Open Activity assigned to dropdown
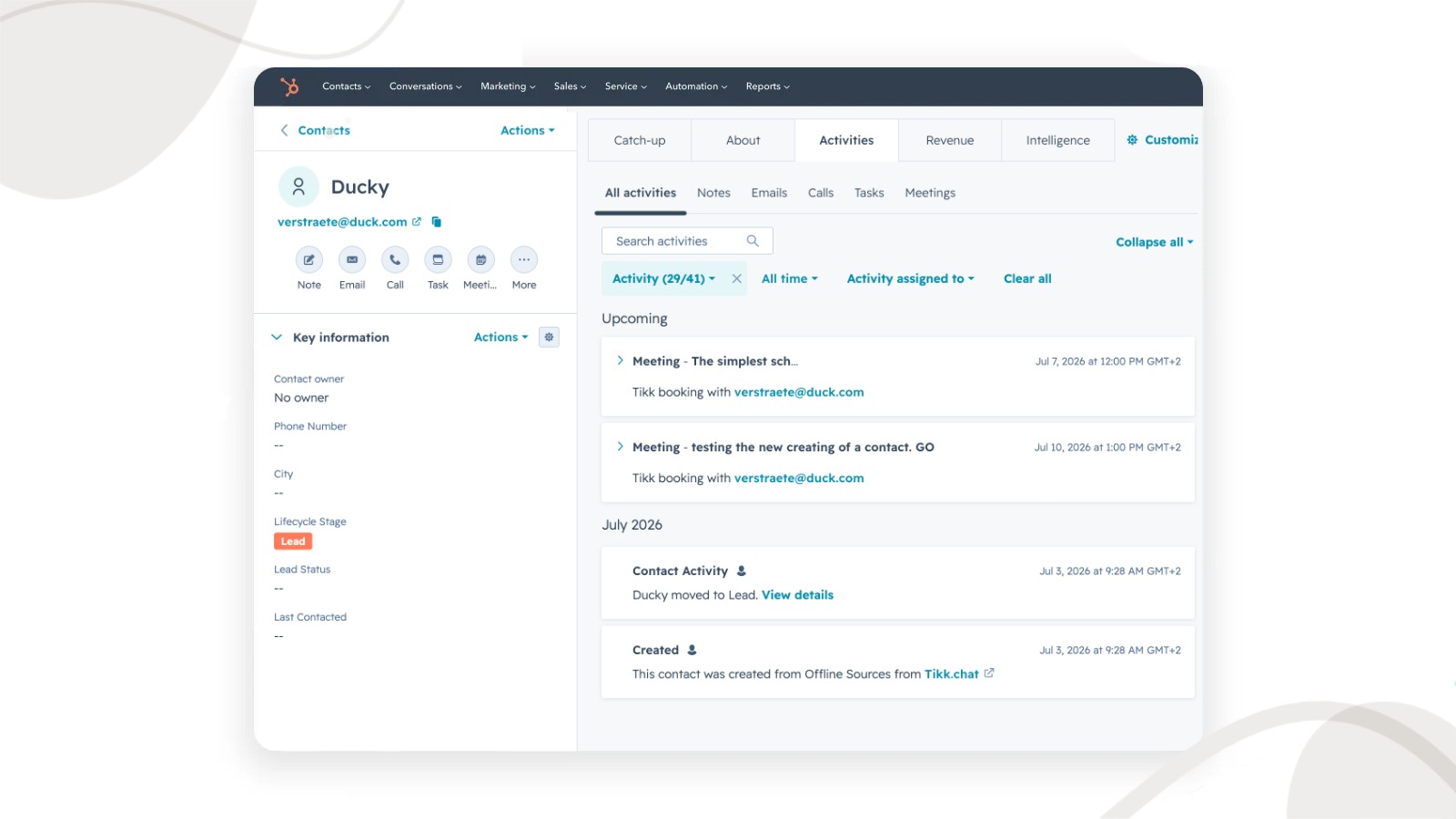1456x819 pixels. (911, 278)
